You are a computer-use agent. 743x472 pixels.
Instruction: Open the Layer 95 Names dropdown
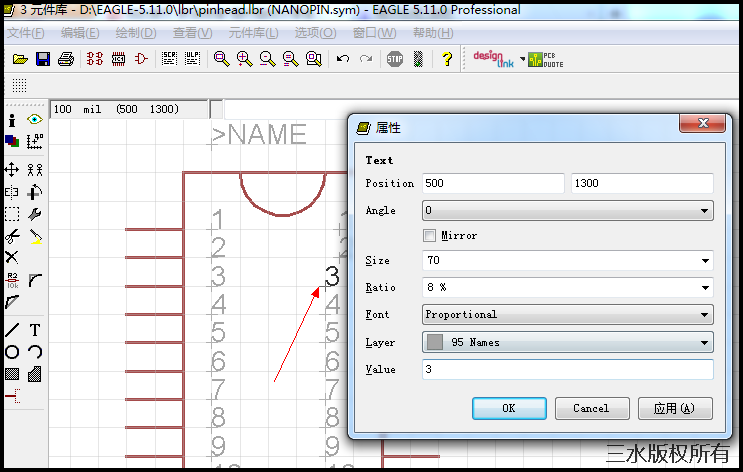pyautogui.click(x=705, y=342)
